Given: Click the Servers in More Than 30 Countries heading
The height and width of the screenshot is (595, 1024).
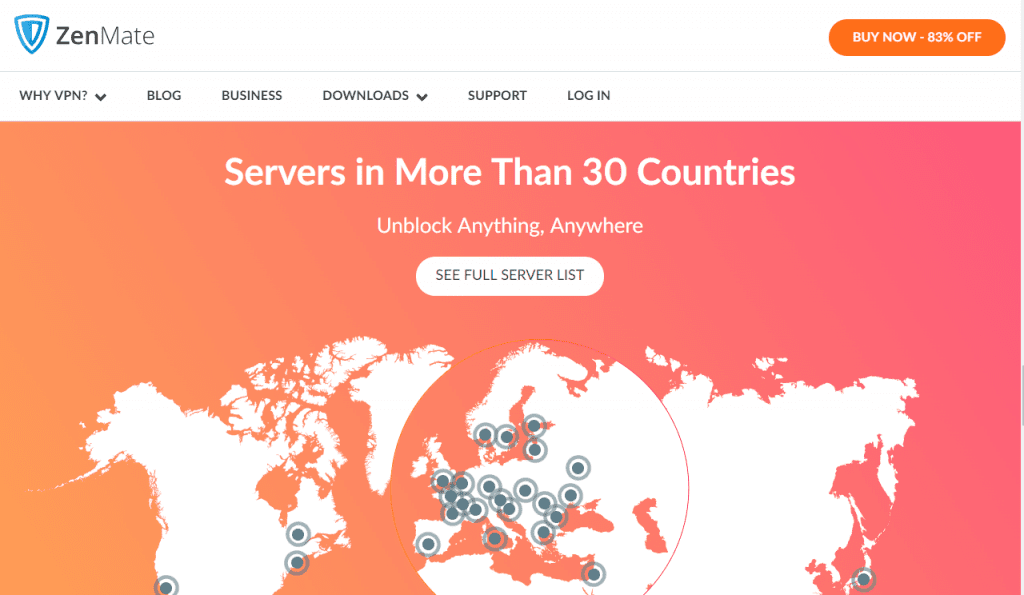Looking at the screenshot, I should coord(509,172).
